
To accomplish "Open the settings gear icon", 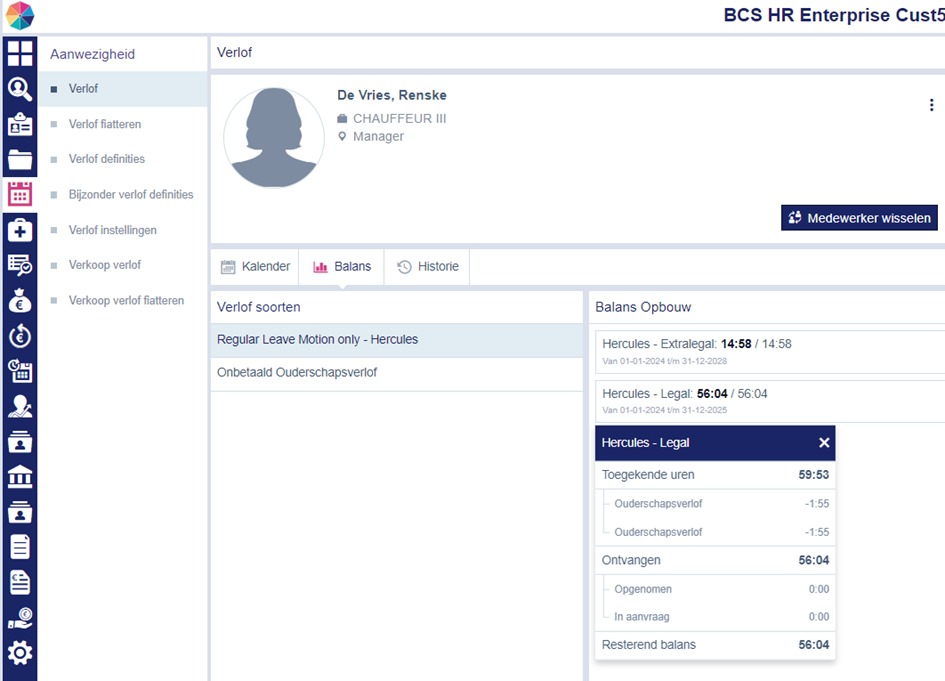I will click(x=20, y=653).
